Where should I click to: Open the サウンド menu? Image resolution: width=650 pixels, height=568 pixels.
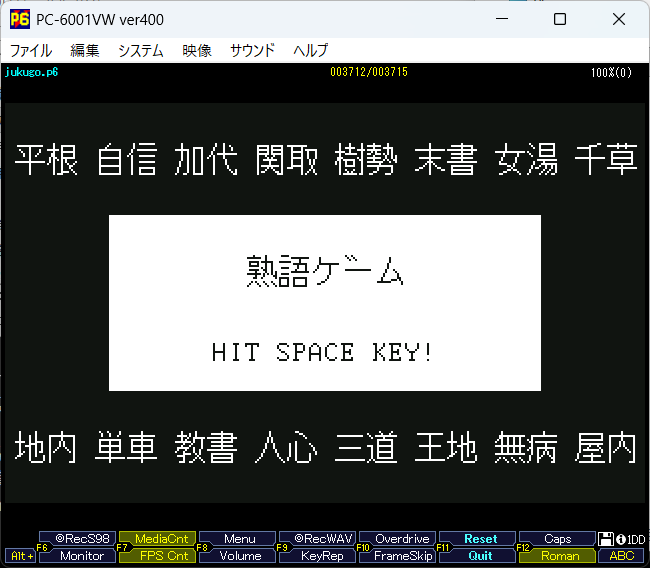(253, 50)
